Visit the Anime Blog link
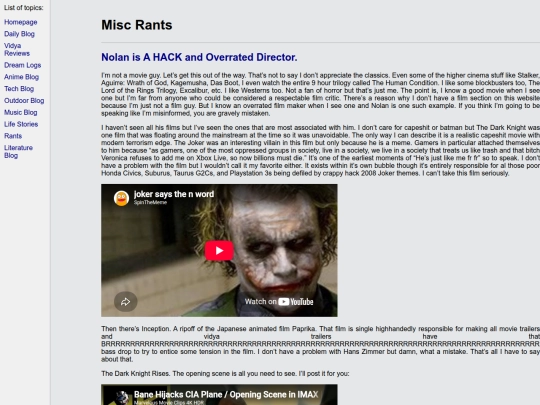 click(x=21, y=77)
